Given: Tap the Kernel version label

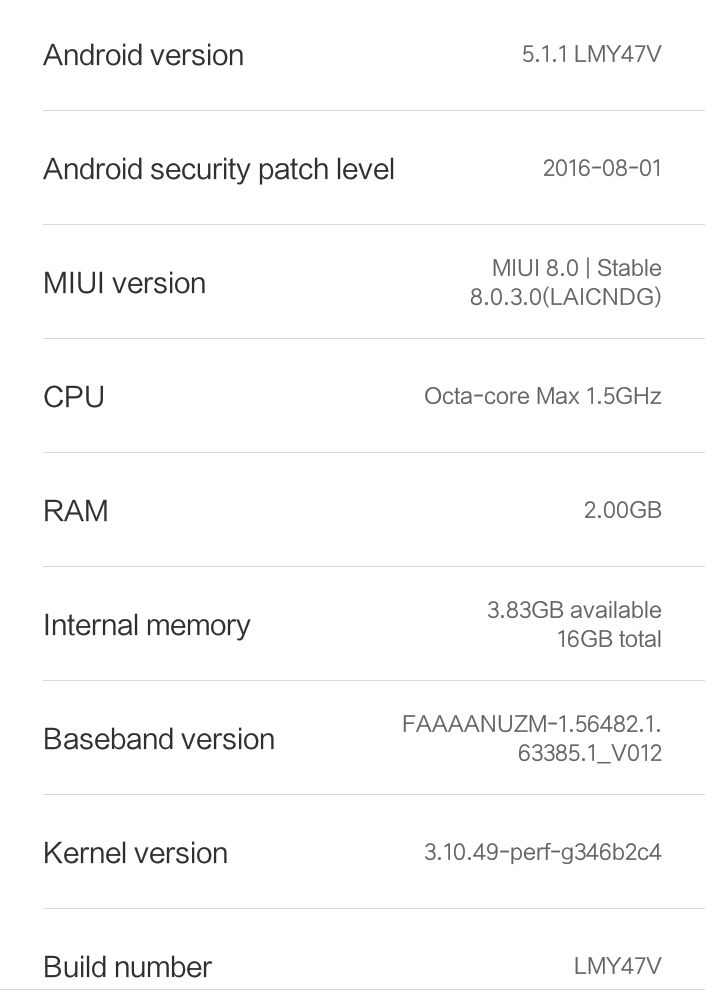Looking at the screenshot, I should pyautogui.click(x=135, y=853).
